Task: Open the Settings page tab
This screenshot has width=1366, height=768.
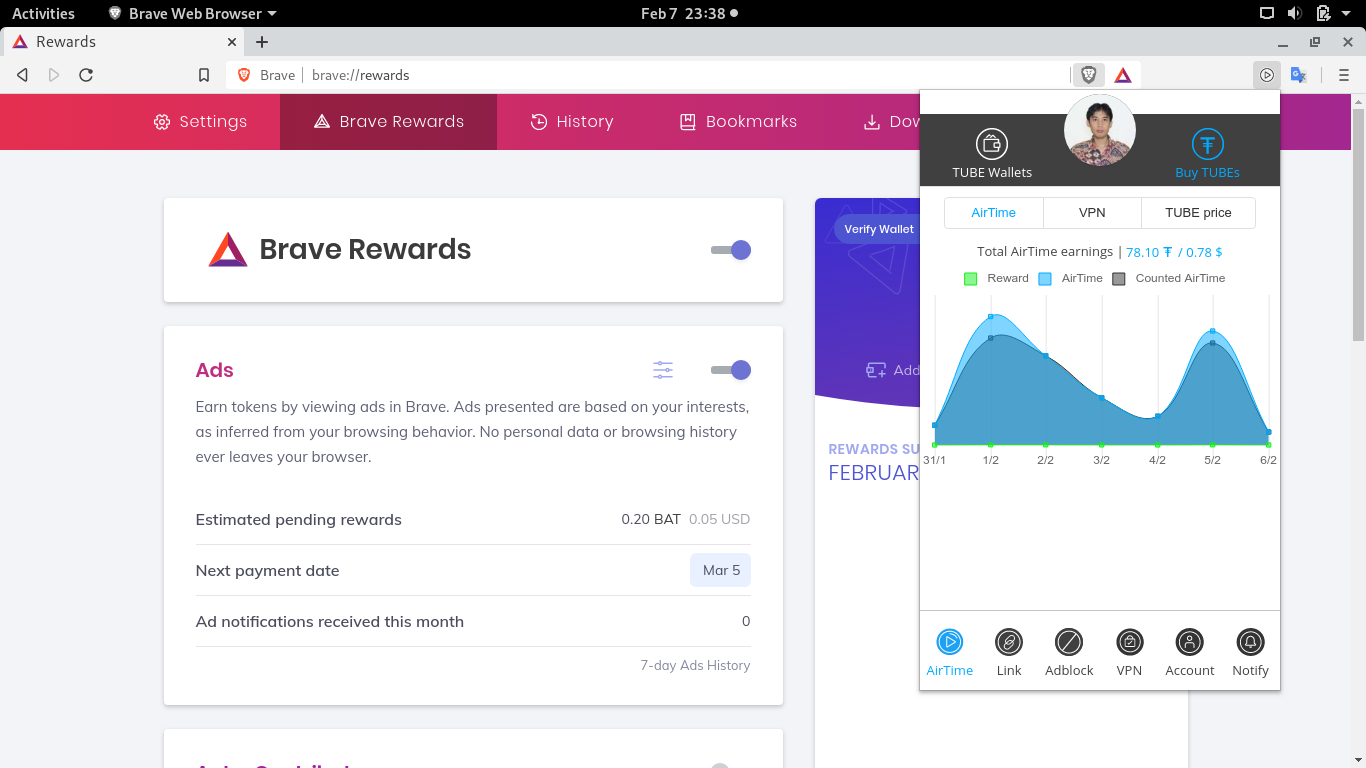Action: pos(200,122)
